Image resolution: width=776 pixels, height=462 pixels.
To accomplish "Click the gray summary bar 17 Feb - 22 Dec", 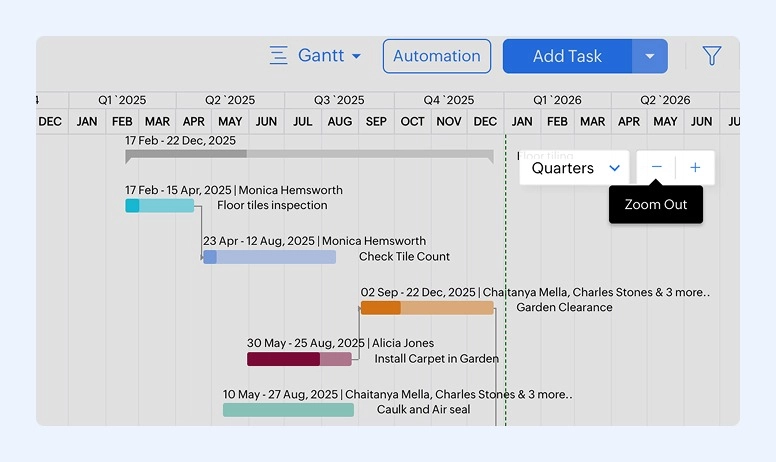I will (309, 154).
